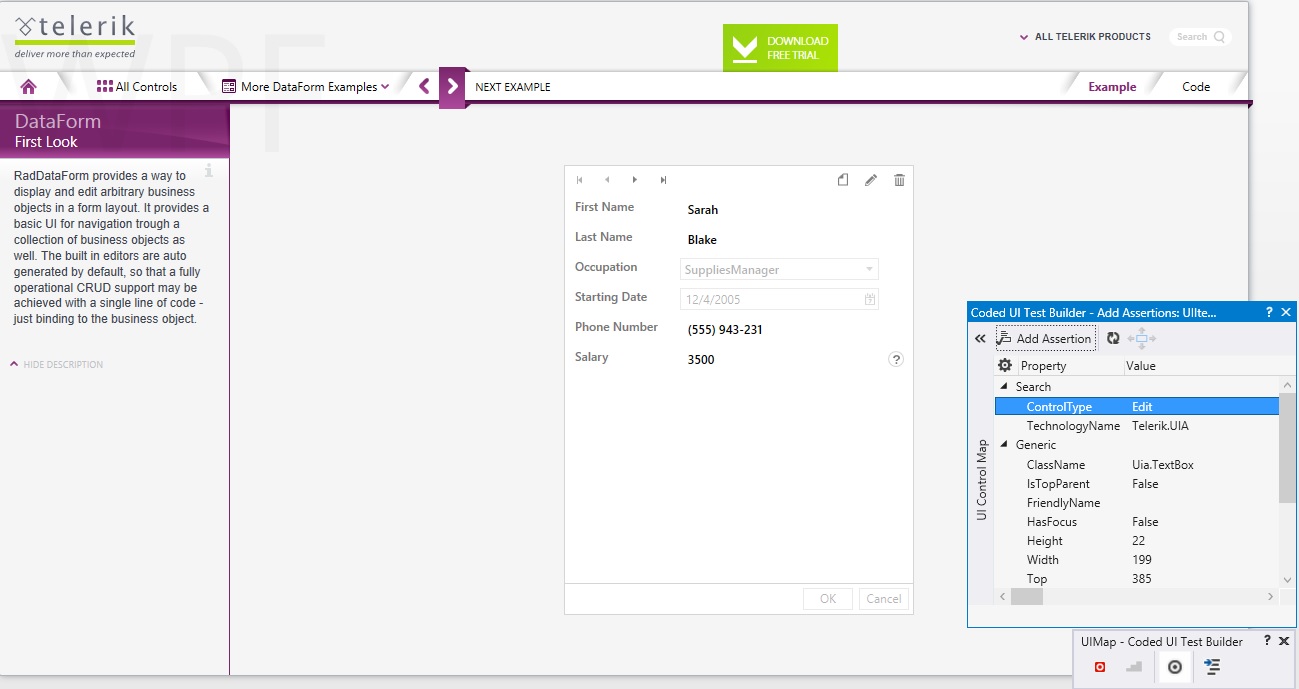Select the HasFocus property row

1137,522
